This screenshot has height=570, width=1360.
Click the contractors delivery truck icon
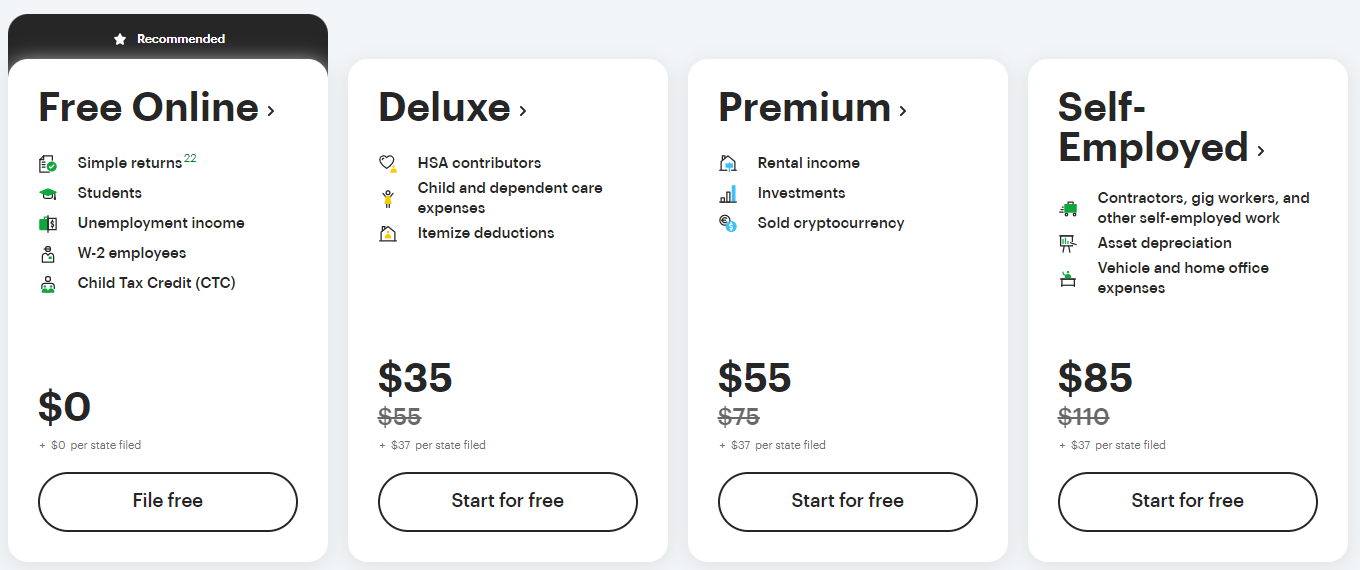[1068, 208]
